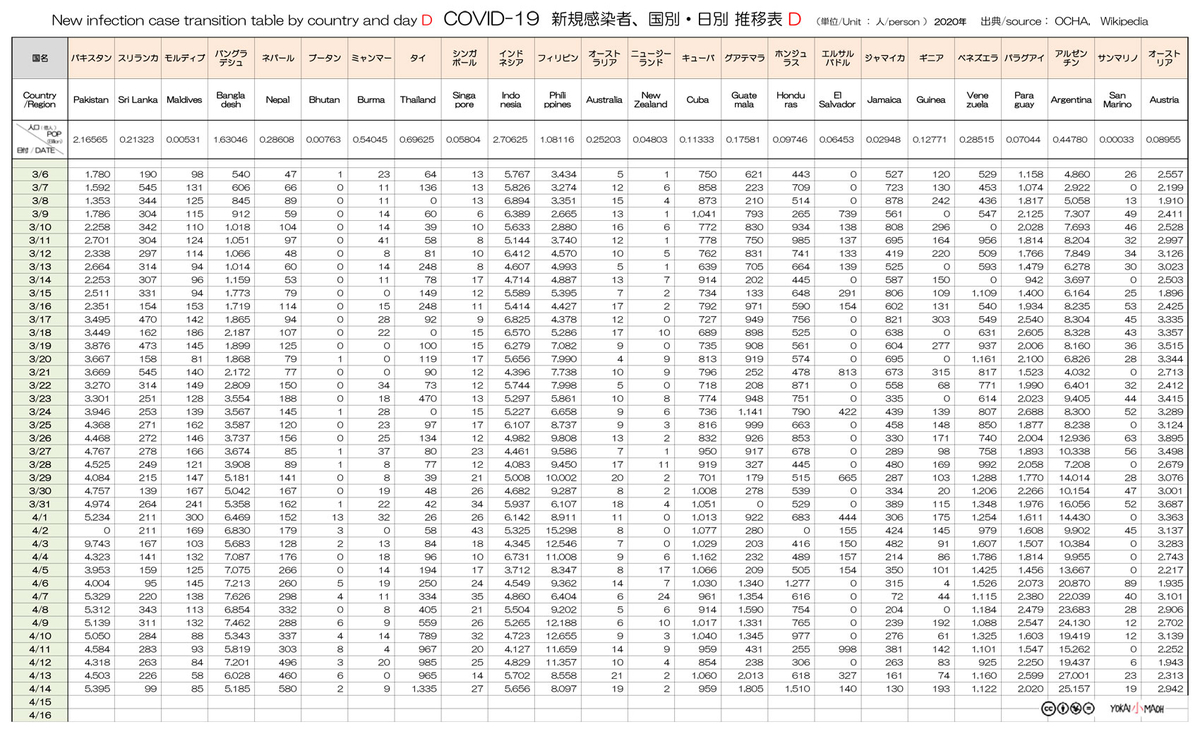Select the Cuba column header
This screenshot has height=729, width=1200.
pos(697,100)
